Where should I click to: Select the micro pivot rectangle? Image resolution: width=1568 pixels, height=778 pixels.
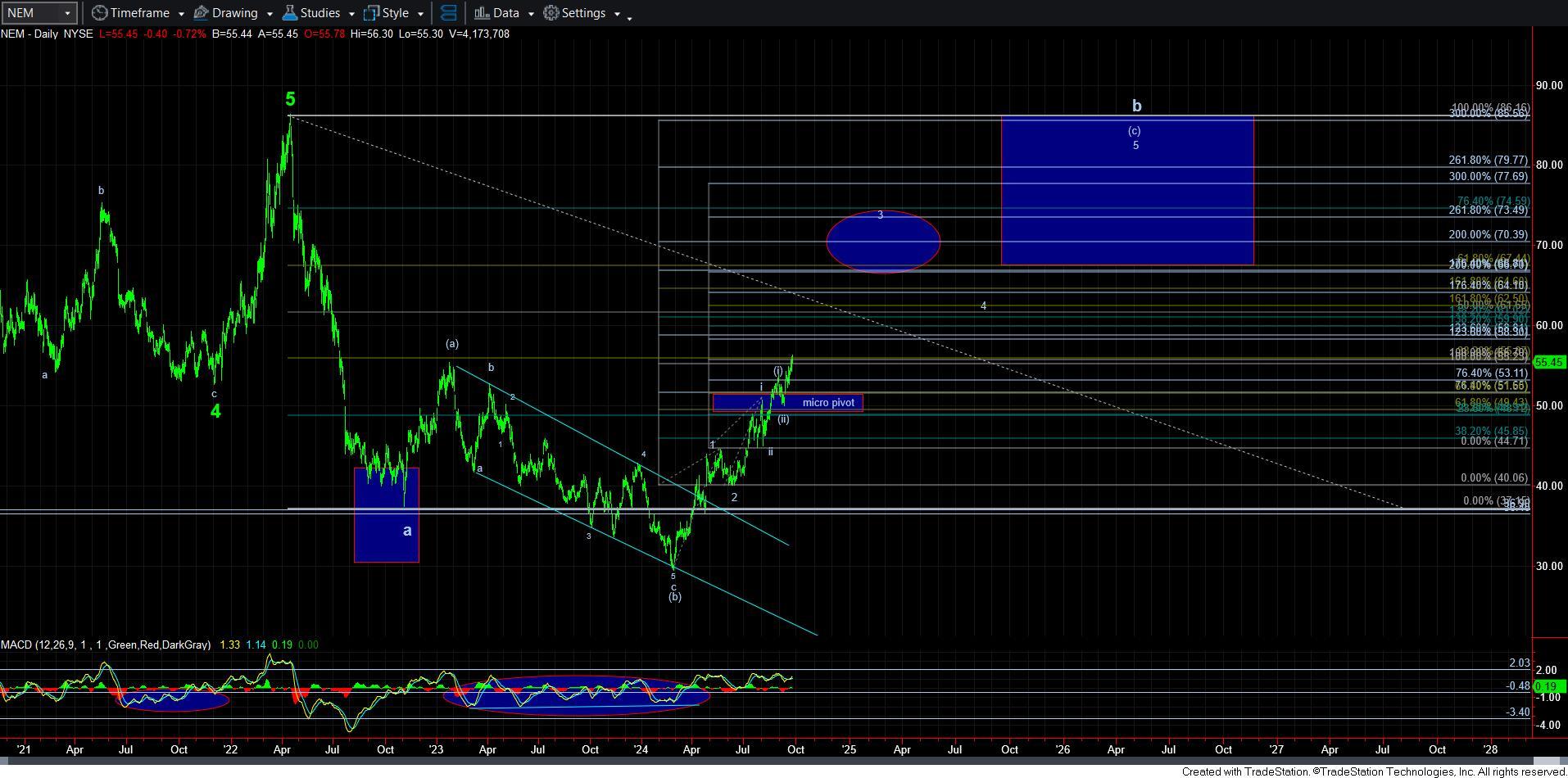point(787,402)
